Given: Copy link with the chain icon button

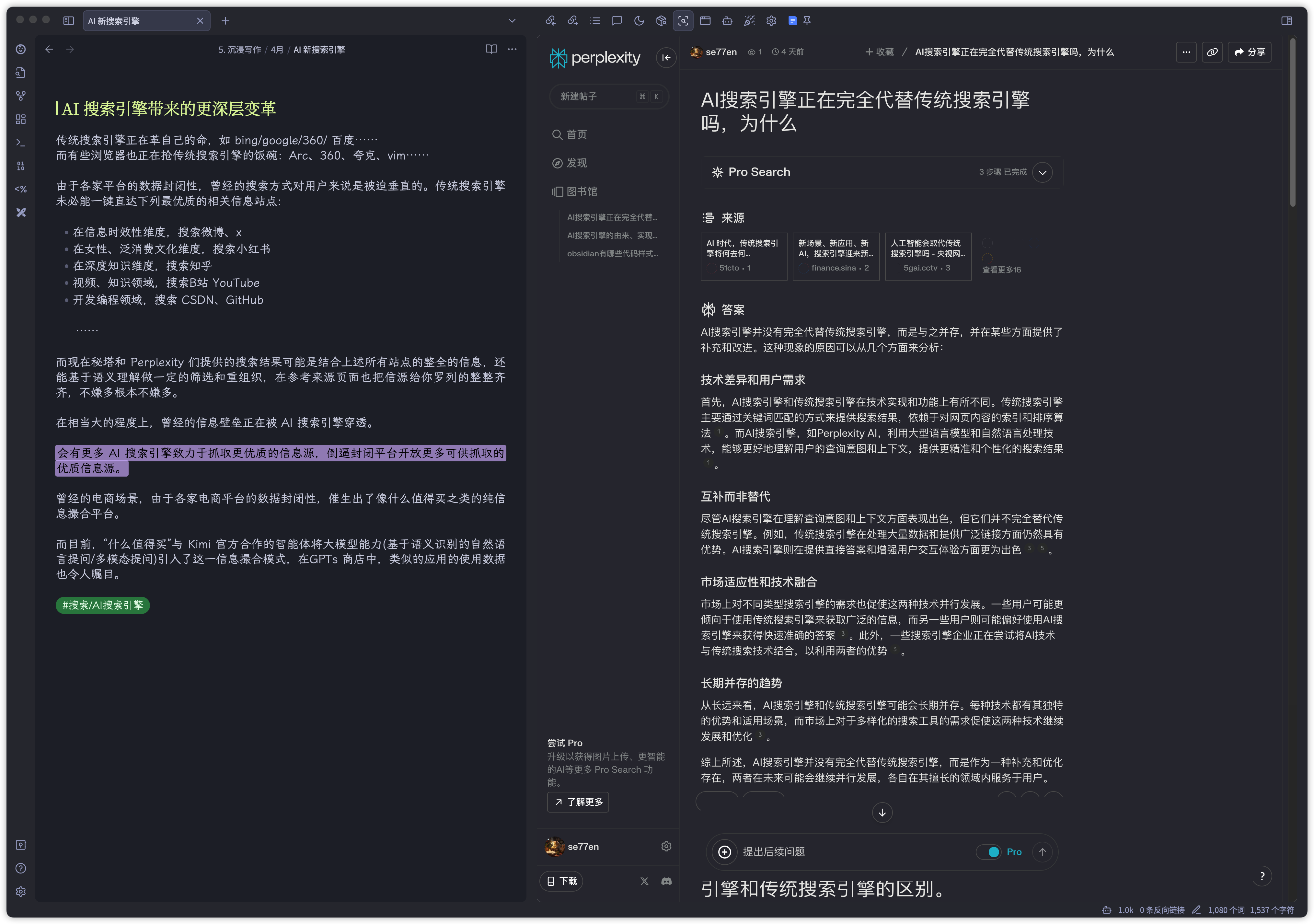Looking at the screenshot, I should tap(1212, 52).
